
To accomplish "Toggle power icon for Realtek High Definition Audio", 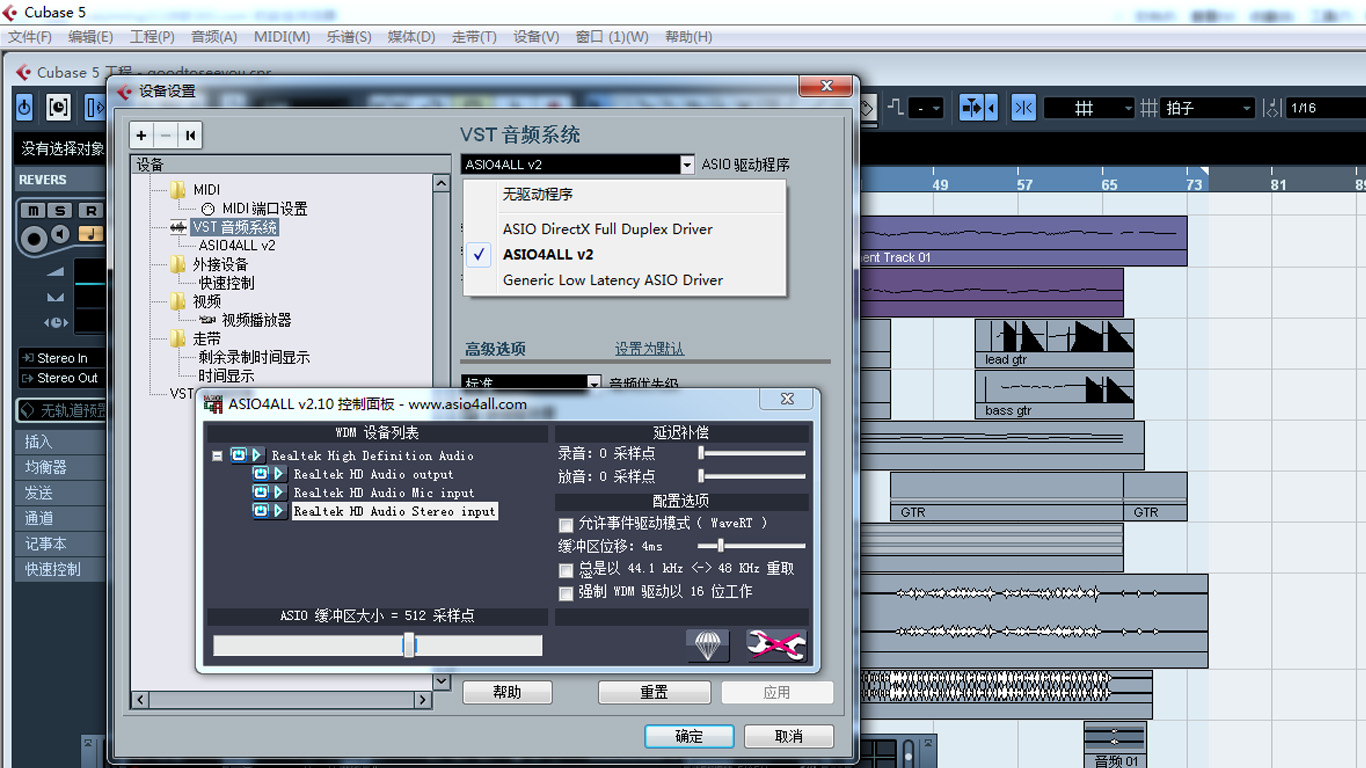I will pos(238,455).
